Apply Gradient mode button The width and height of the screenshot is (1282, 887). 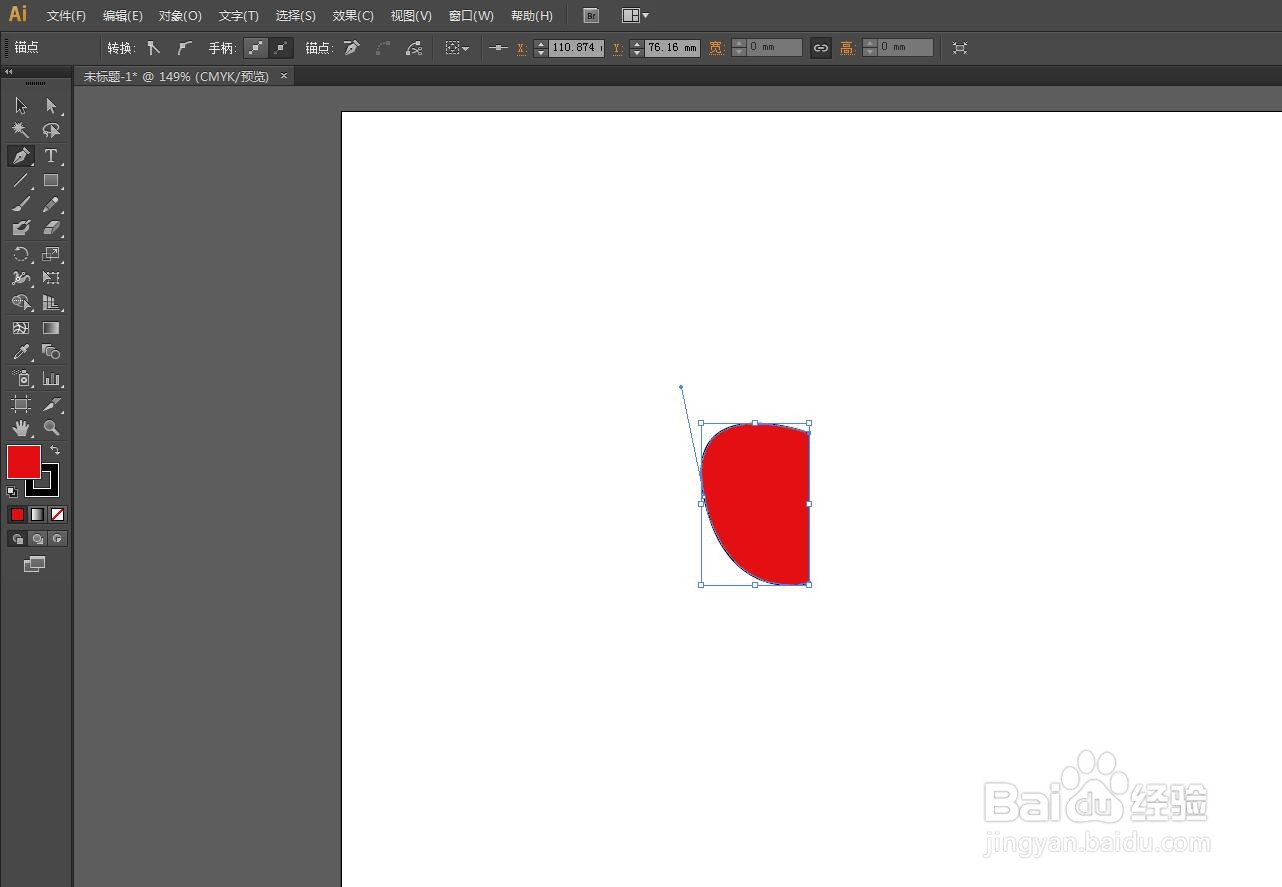(x=37, y=514)
